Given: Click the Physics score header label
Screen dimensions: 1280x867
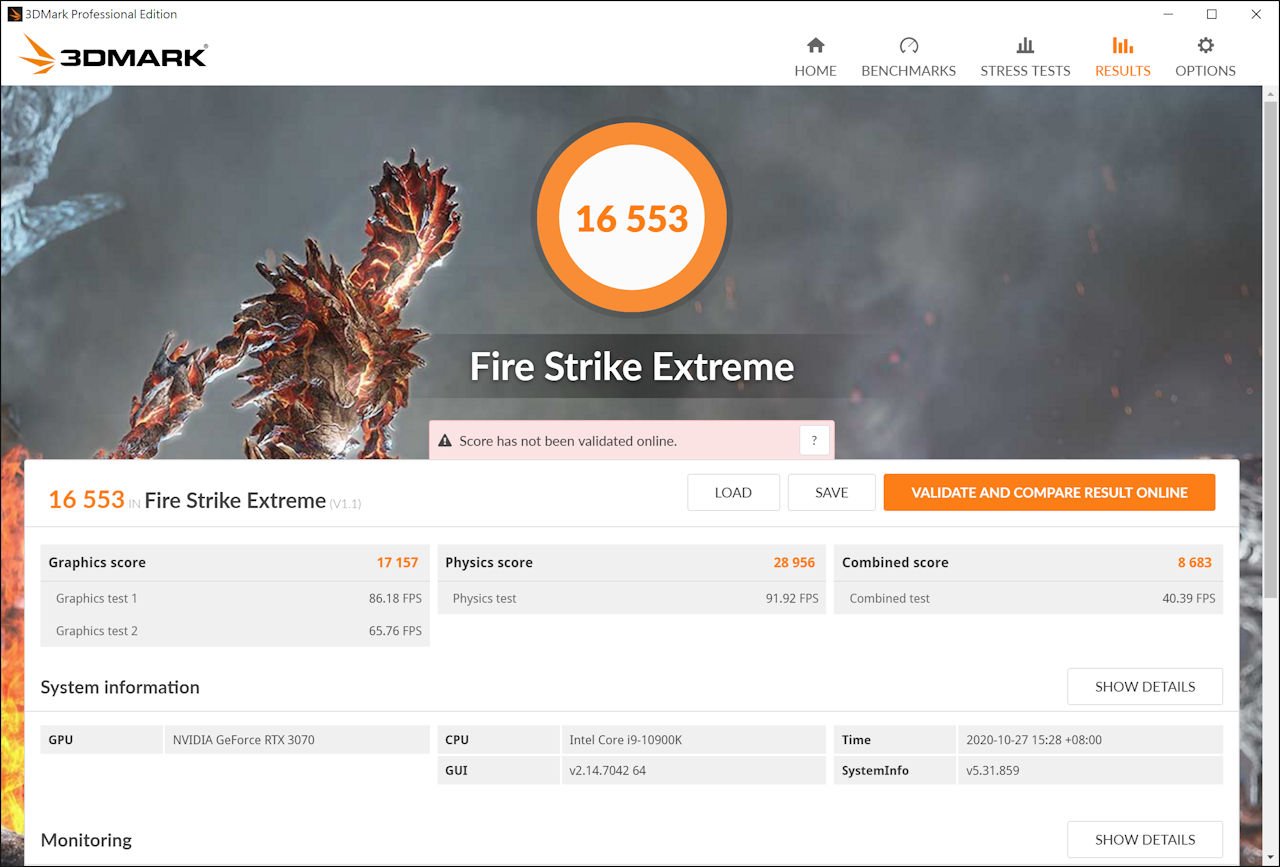Looking at the screenshot, I should 489,562.
